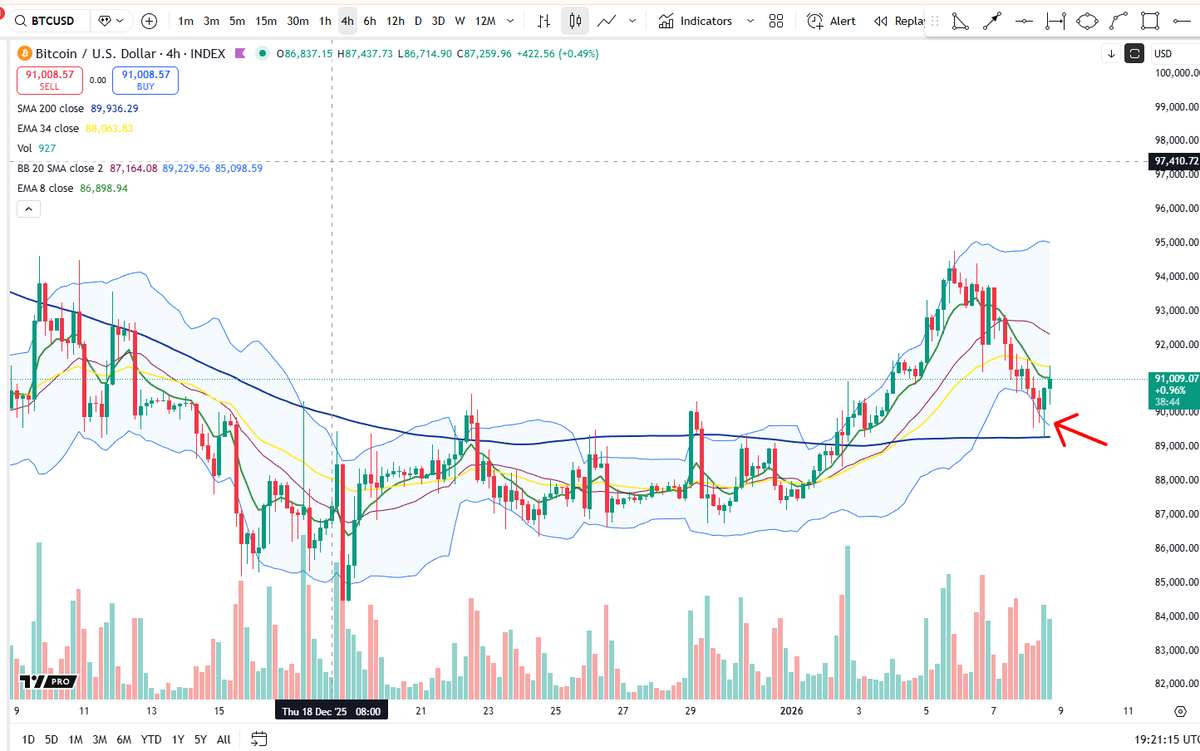
Task: Set the date range to 3M
Action: pyautogui.click(x=100, y=740)
